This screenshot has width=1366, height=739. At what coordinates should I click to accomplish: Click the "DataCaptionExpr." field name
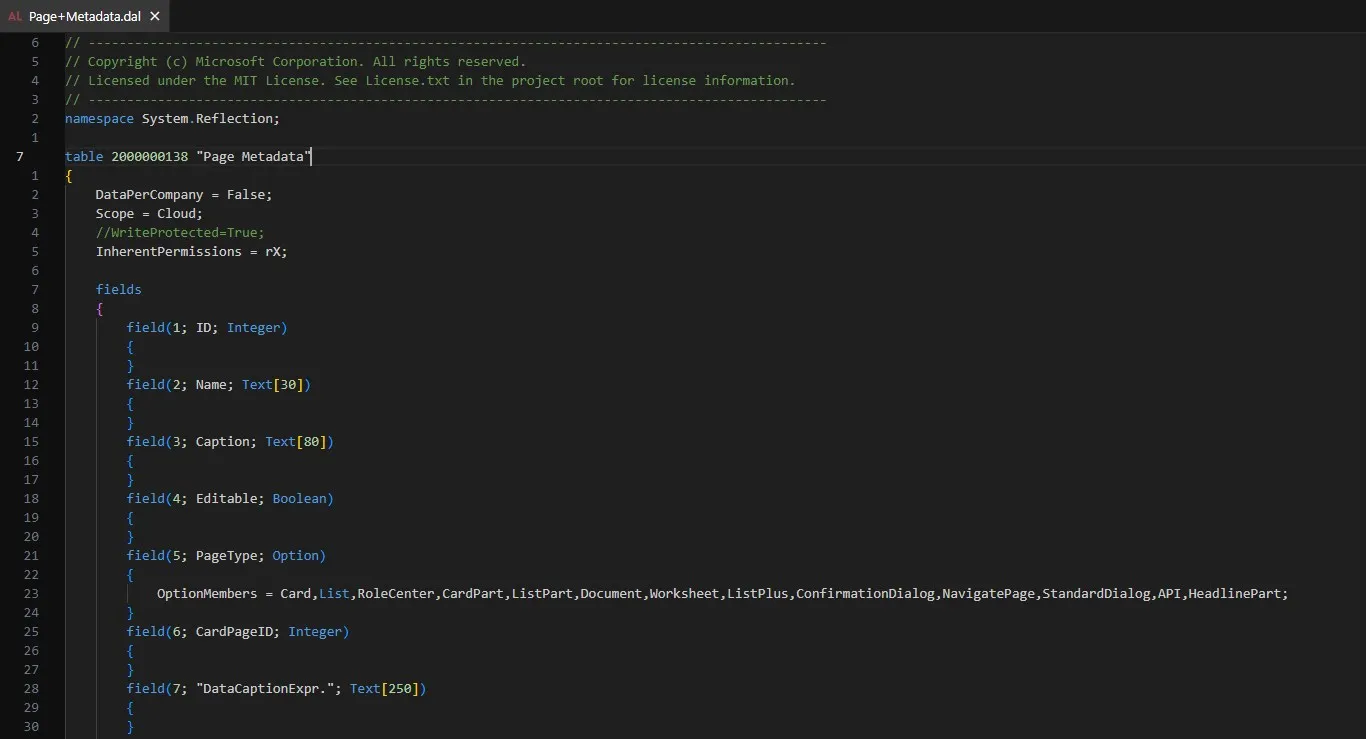click(265, 688)
